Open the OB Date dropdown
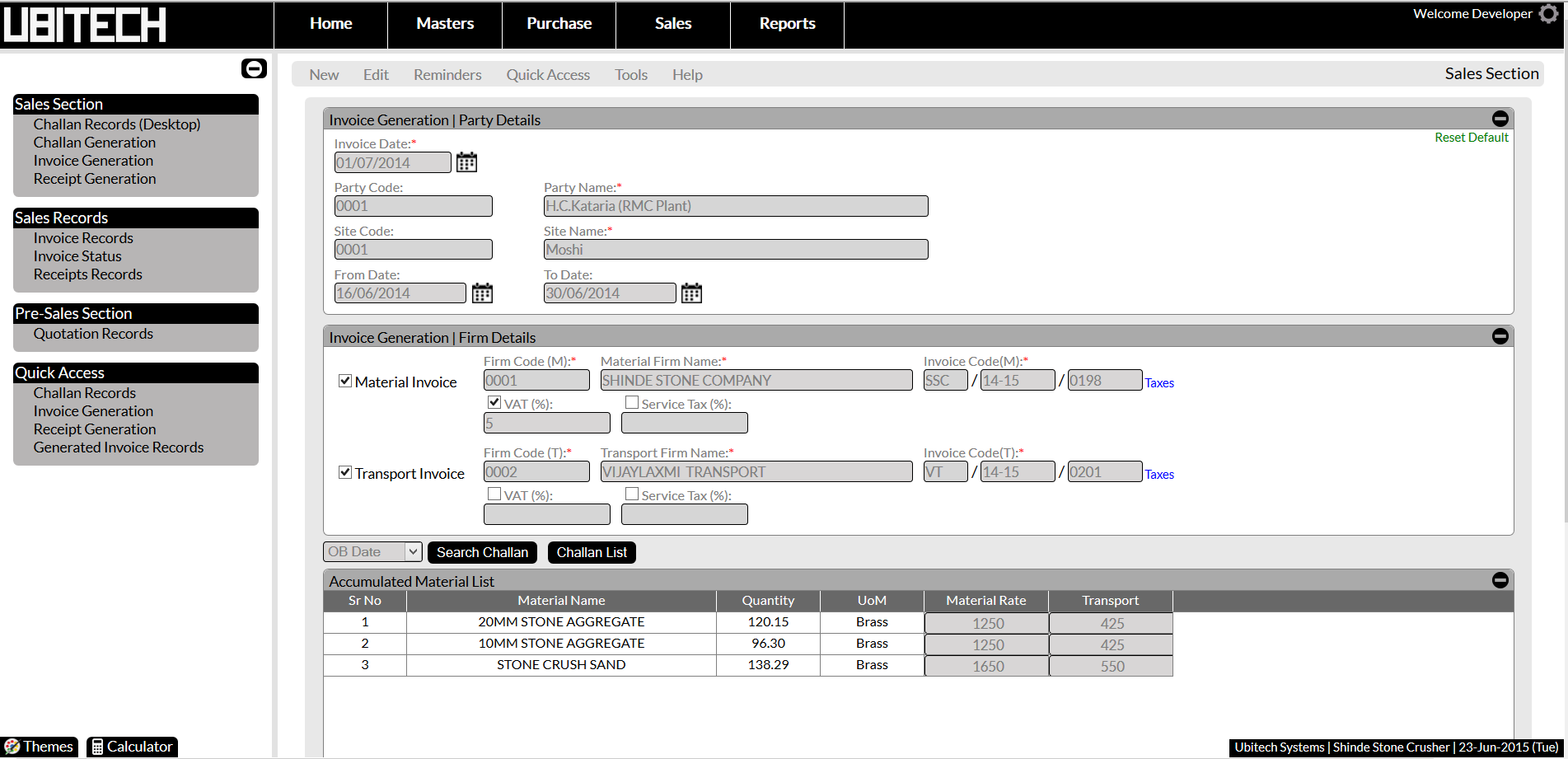 [372, 552]
